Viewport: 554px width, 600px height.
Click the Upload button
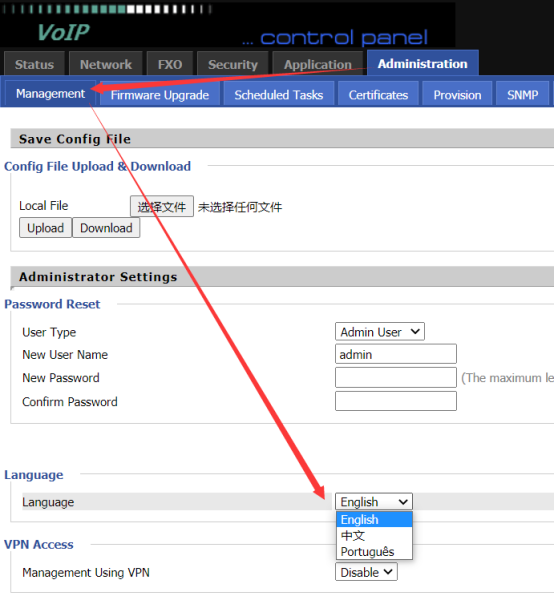tap(46, 228)
